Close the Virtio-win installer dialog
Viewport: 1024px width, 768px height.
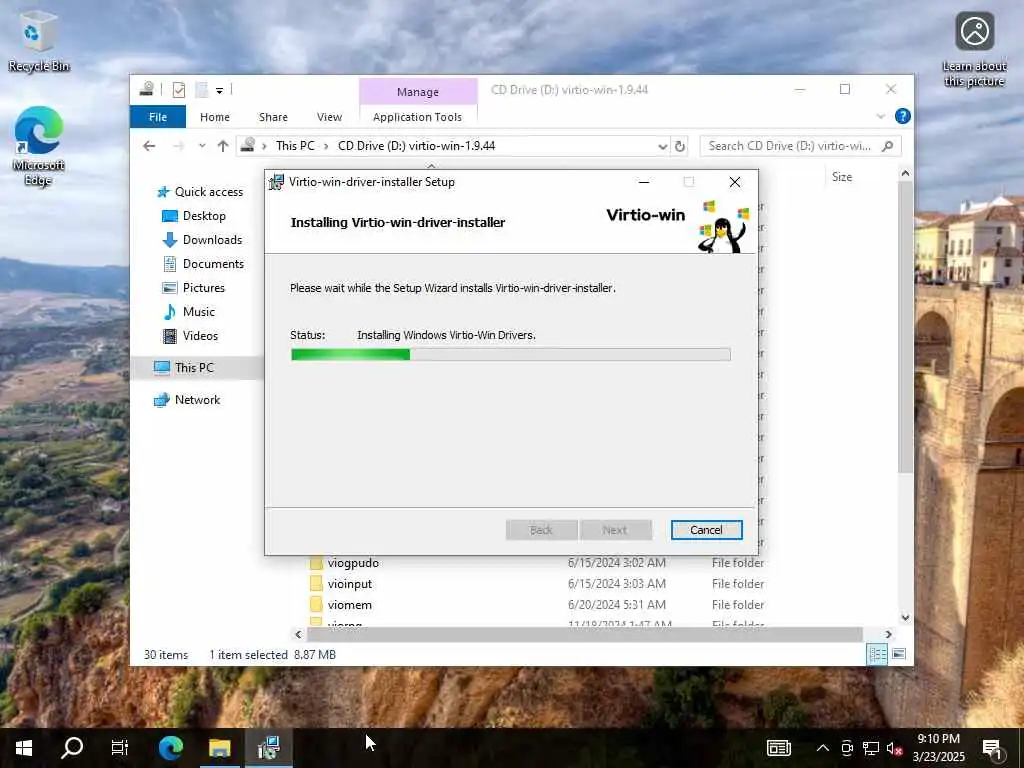point(735,182)
